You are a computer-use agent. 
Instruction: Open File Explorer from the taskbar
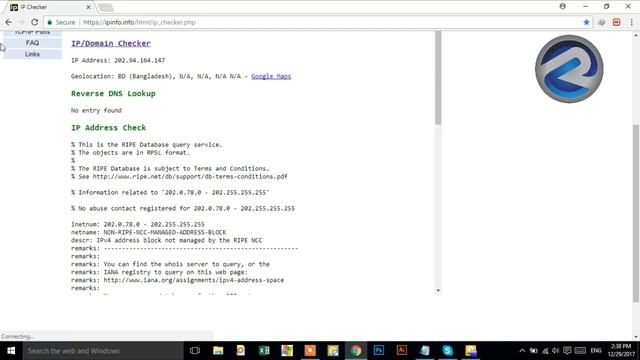pos(218,351)
